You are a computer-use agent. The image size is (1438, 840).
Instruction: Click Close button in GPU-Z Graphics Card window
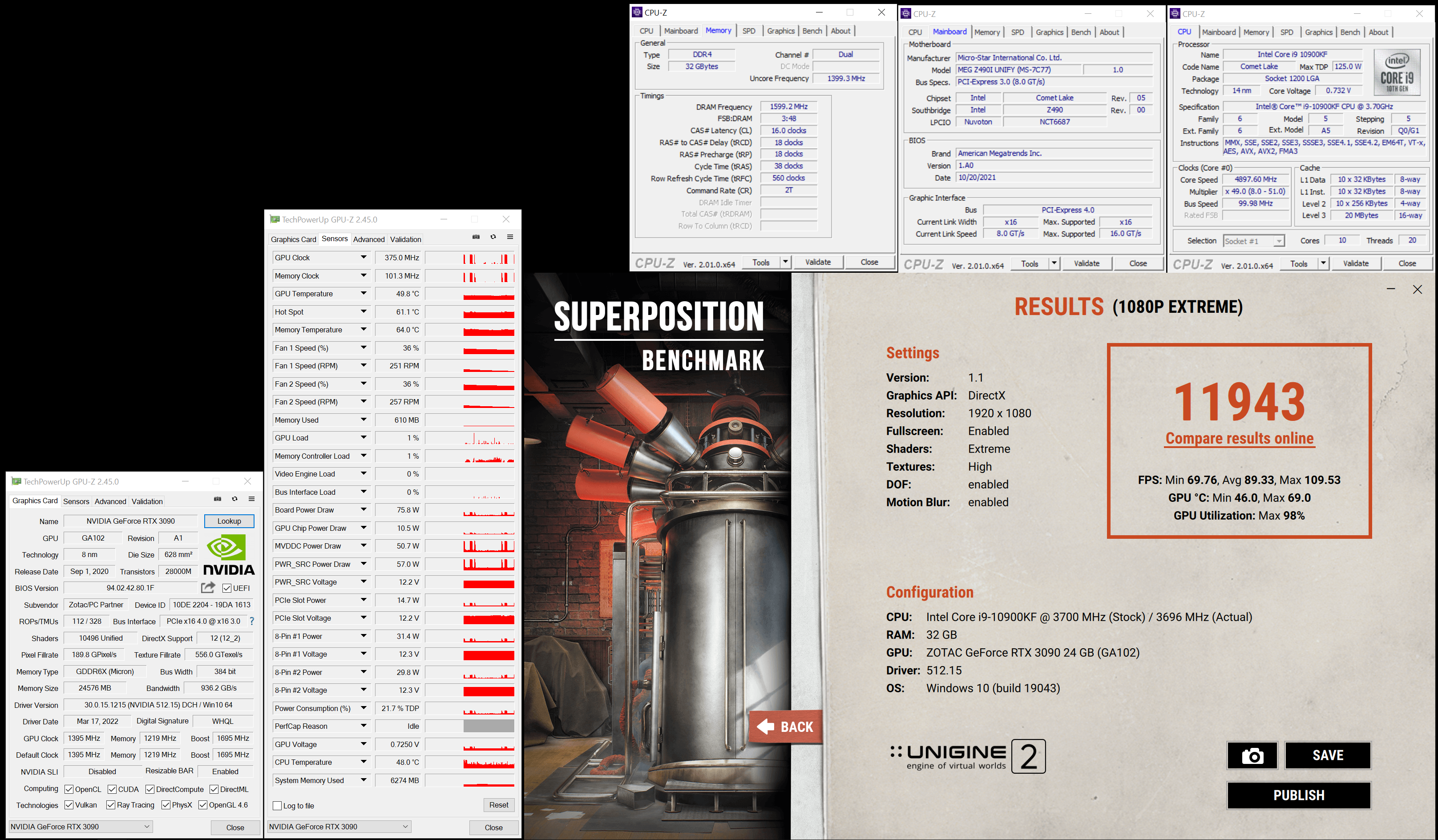[x=235, y=827]
